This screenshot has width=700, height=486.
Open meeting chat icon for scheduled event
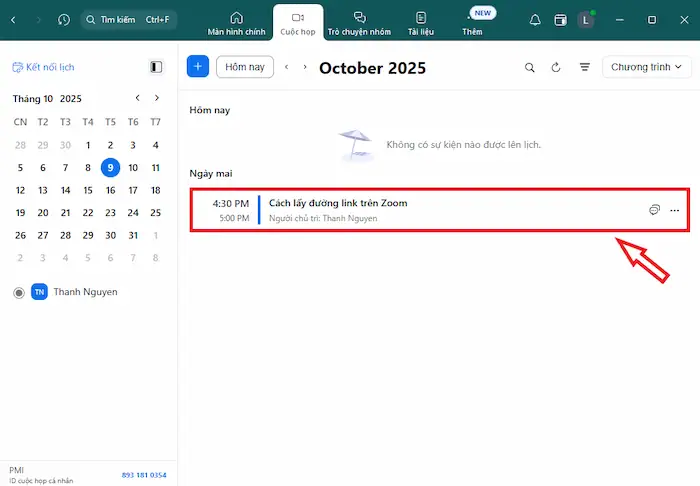654,210
